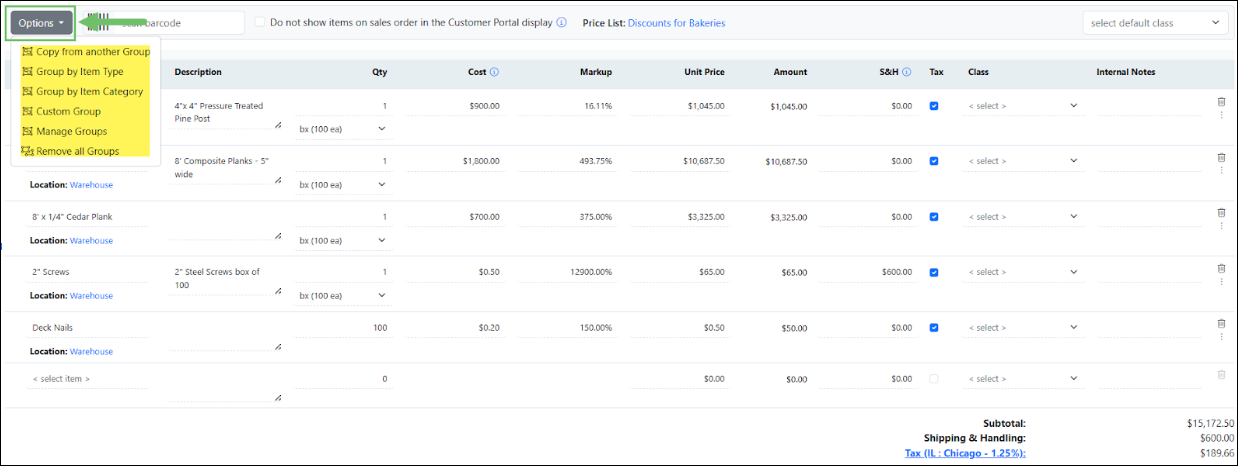Delete the Cedar Plank row via trash icon
The height and width of the screenshot is (466, 1238).
point(1221,212)
